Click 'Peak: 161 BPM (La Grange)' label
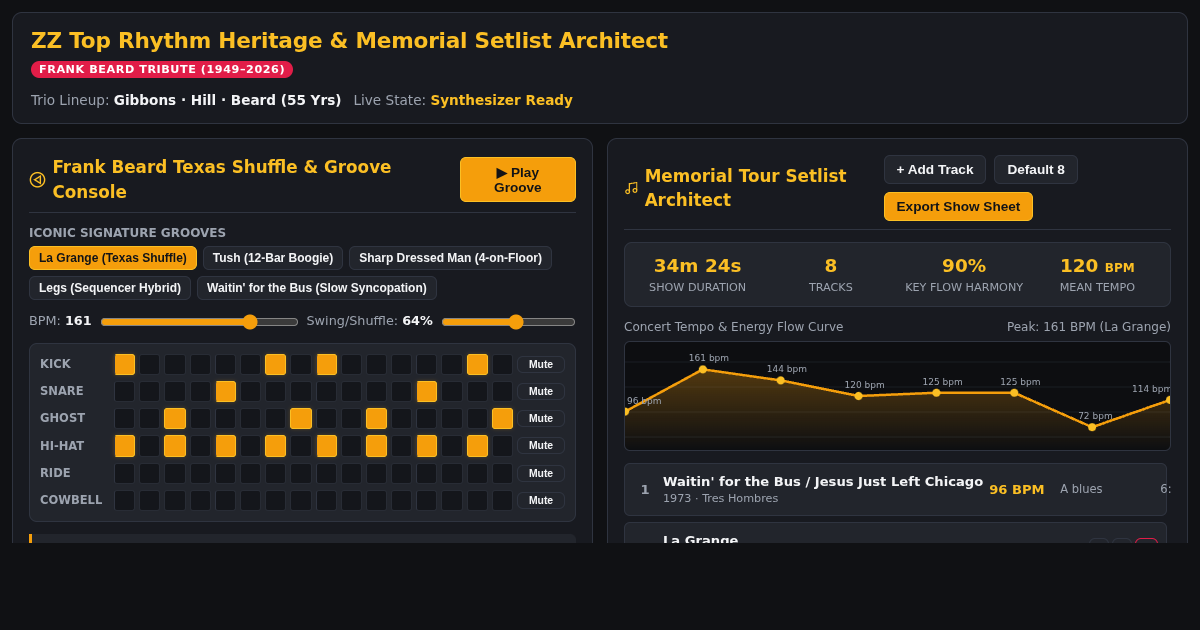The width and height of the screenshot is (1200, 630). click(x=1089, y=327)
